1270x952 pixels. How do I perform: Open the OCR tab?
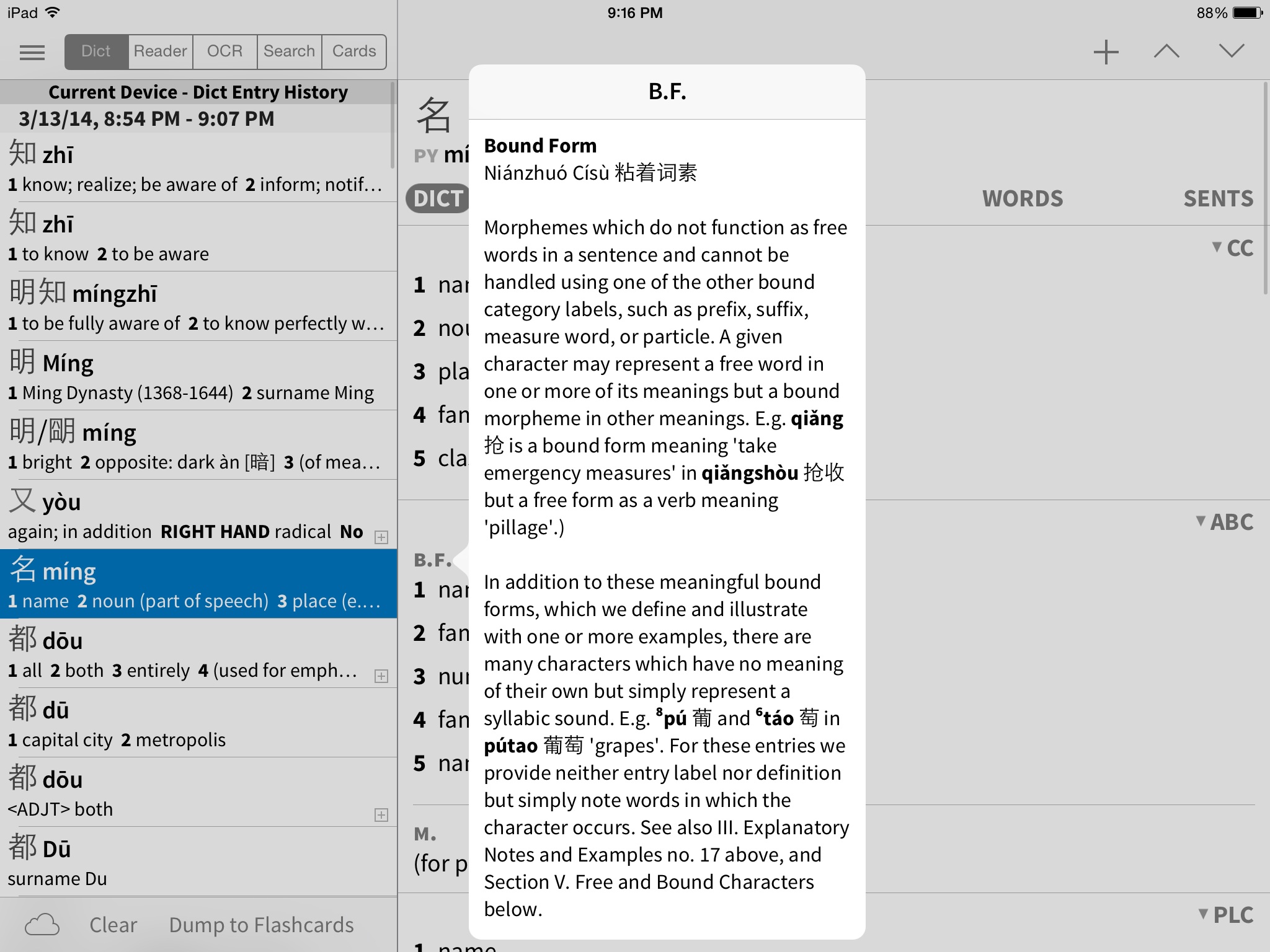pyautogui.click(x=225, y=51)
